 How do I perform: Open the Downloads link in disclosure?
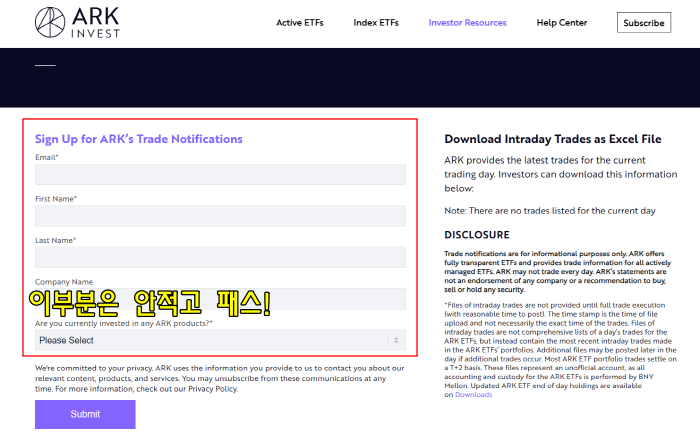click(473, 395)
